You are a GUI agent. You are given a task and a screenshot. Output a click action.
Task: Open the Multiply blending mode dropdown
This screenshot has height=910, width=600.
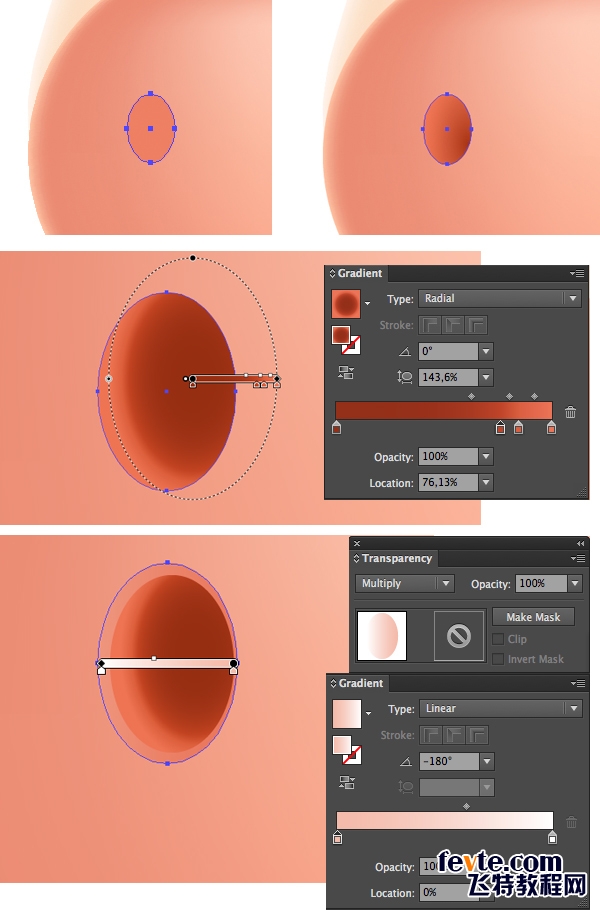pos(404,583)
